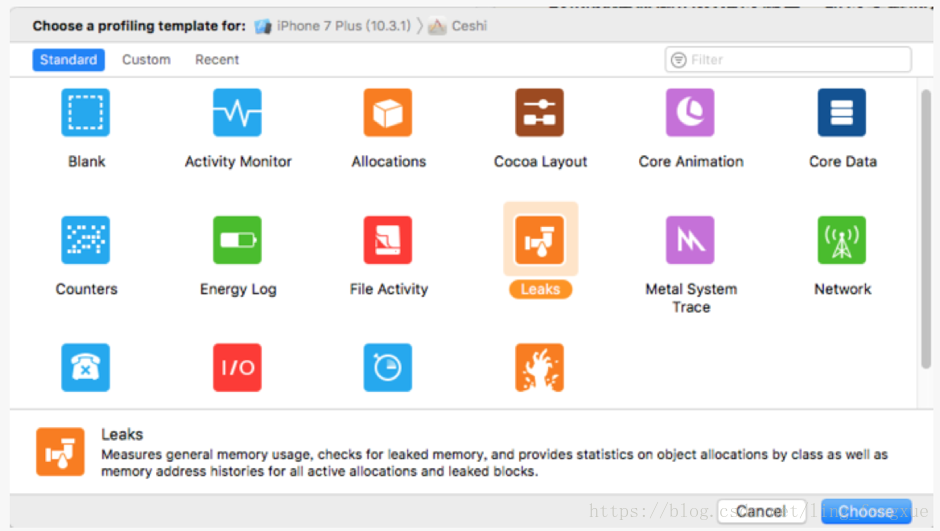Pick the Cocoa Layout template

click(x=540, y=113)
